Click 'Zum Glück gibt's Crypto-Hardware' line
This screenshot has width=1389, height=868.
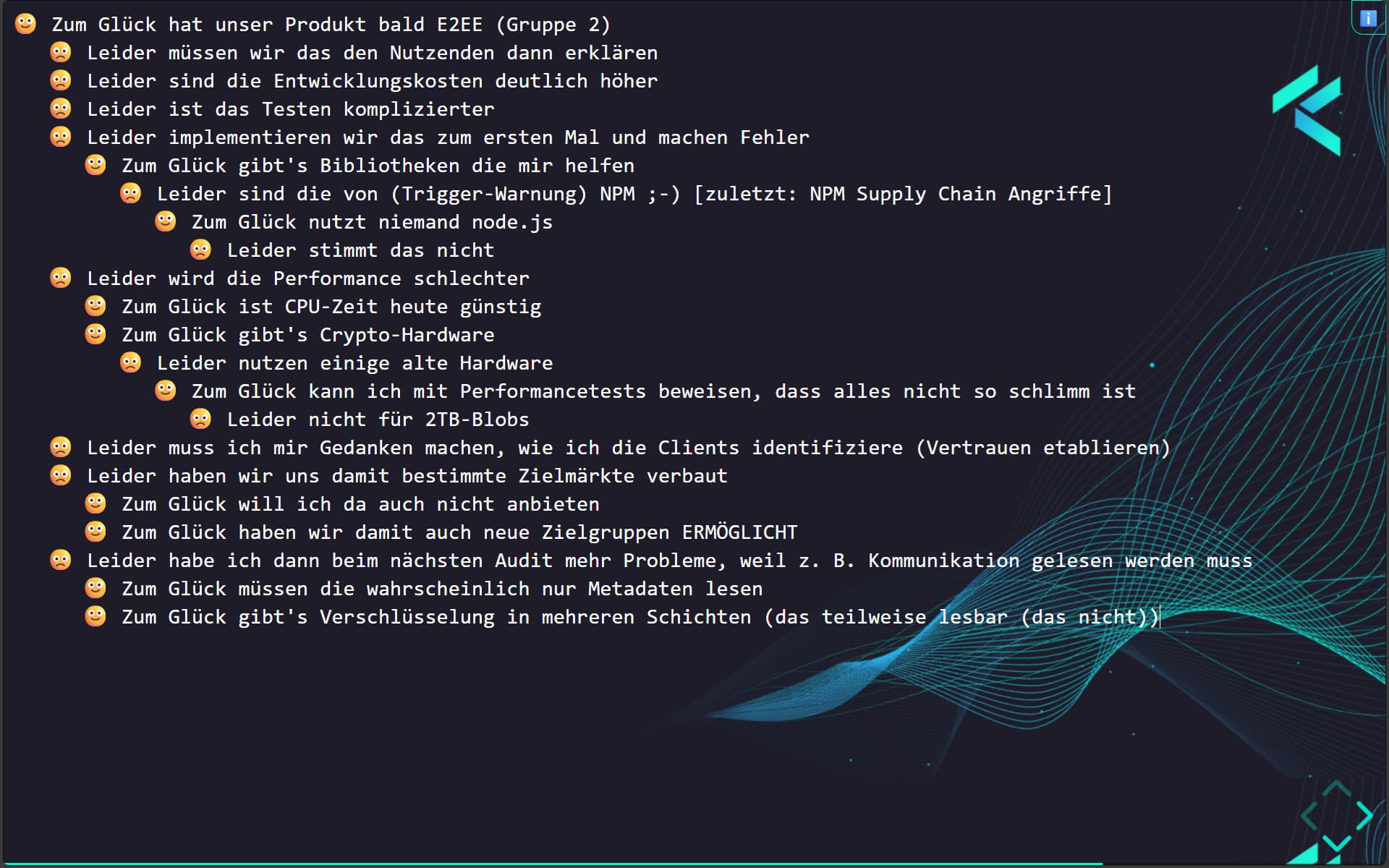(x=307, y=335)
